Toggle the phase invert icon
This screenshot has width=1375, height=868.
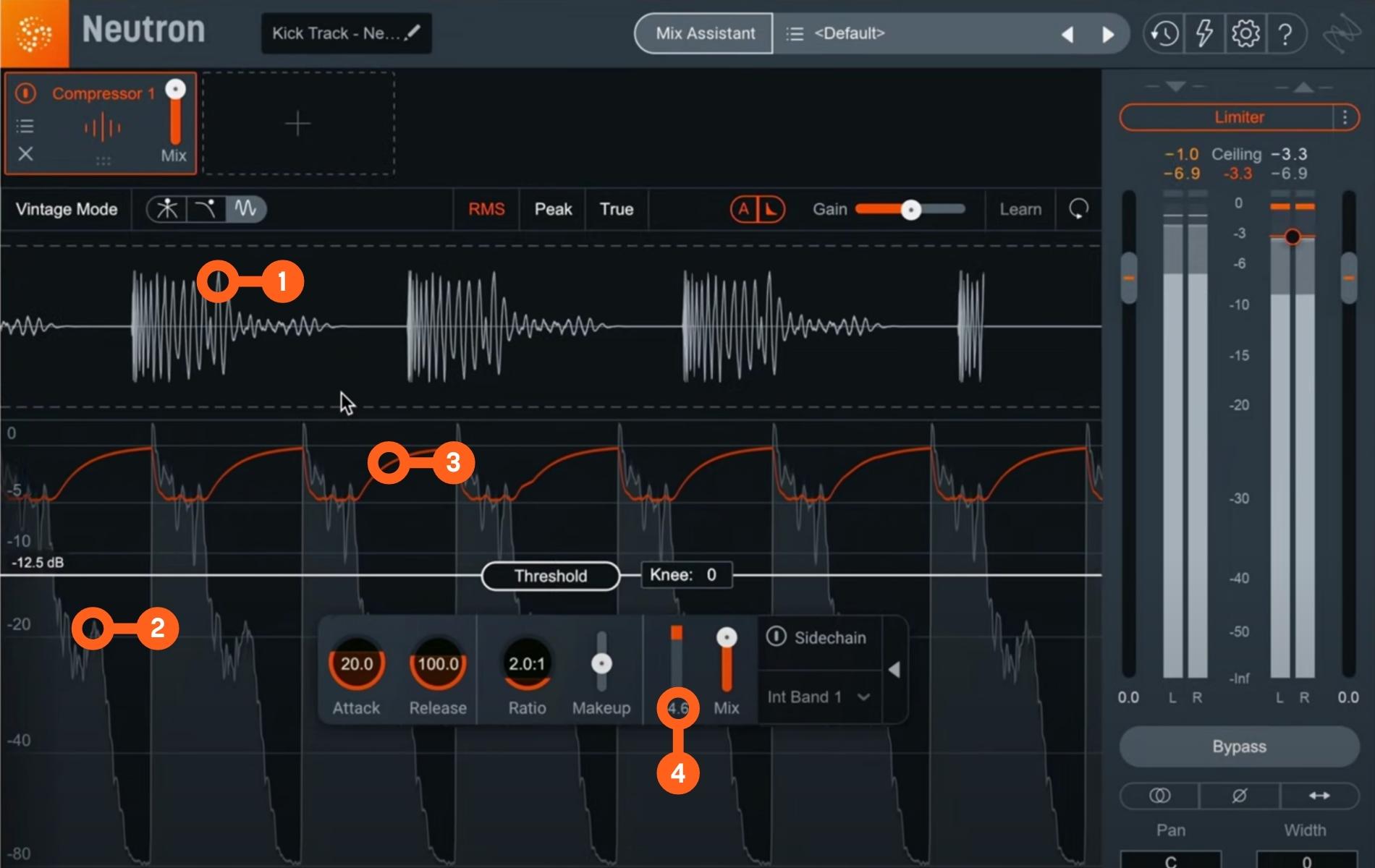click(x=1239, y=796)
